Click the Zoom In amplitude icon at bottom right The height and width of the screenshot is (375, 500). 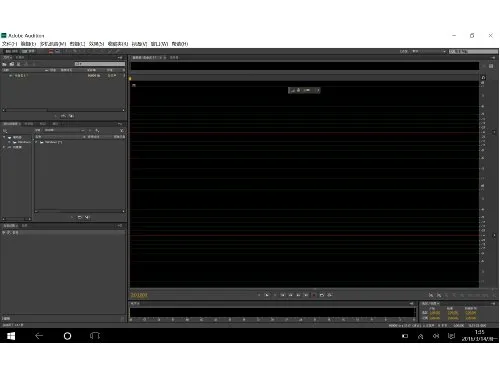431,295
